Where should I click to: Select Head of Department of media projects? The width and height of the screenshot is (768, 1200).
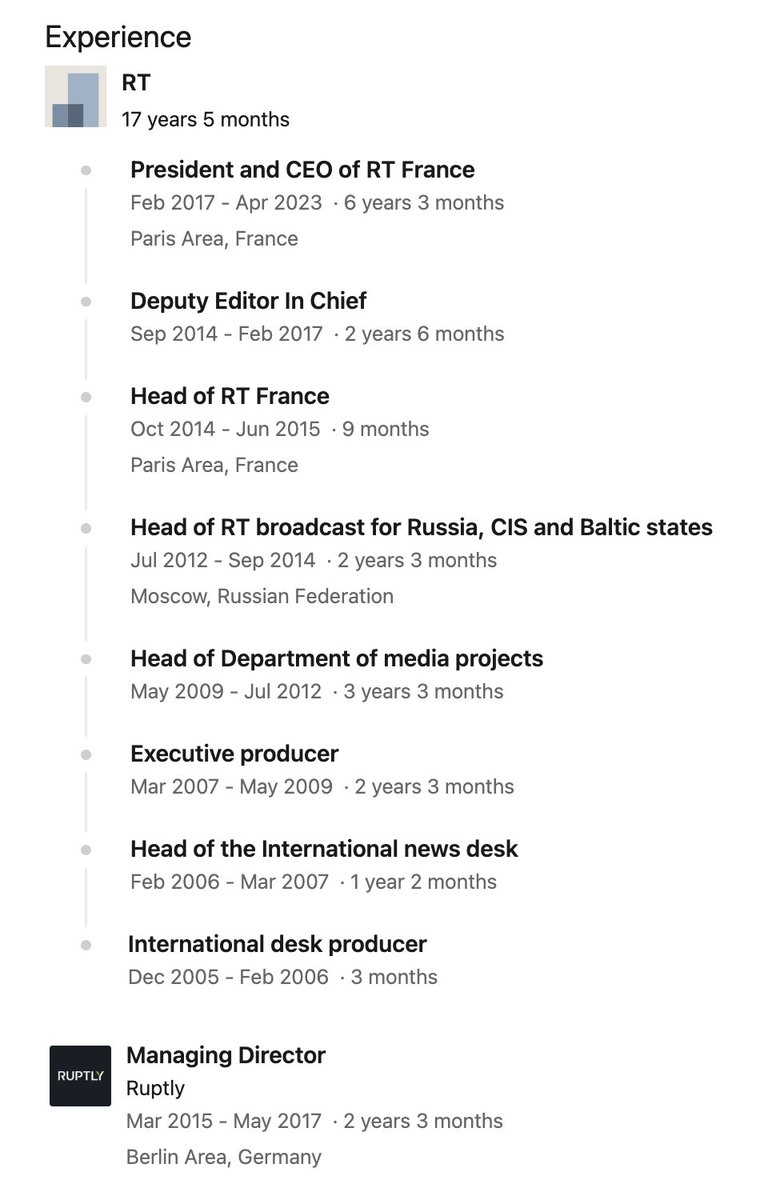337,658
